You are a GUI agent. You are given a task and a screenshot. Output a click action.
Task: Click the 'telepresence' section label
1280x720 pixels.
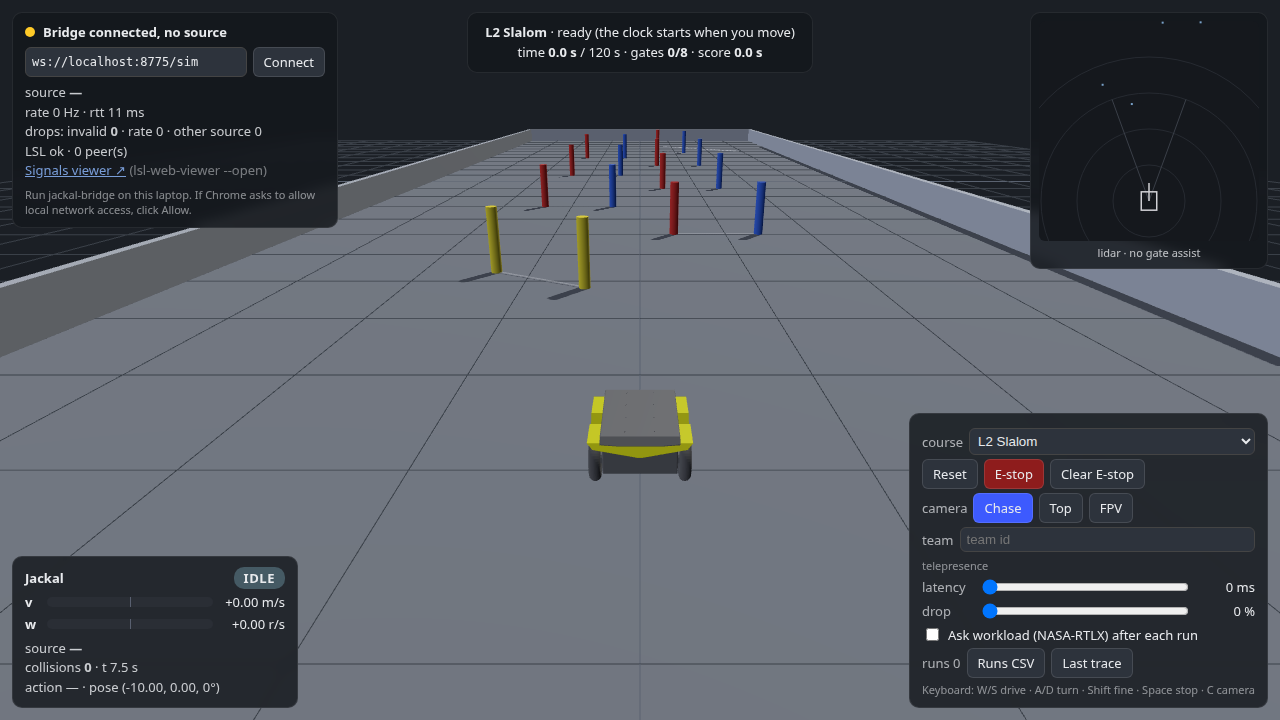tap(955, 566)
